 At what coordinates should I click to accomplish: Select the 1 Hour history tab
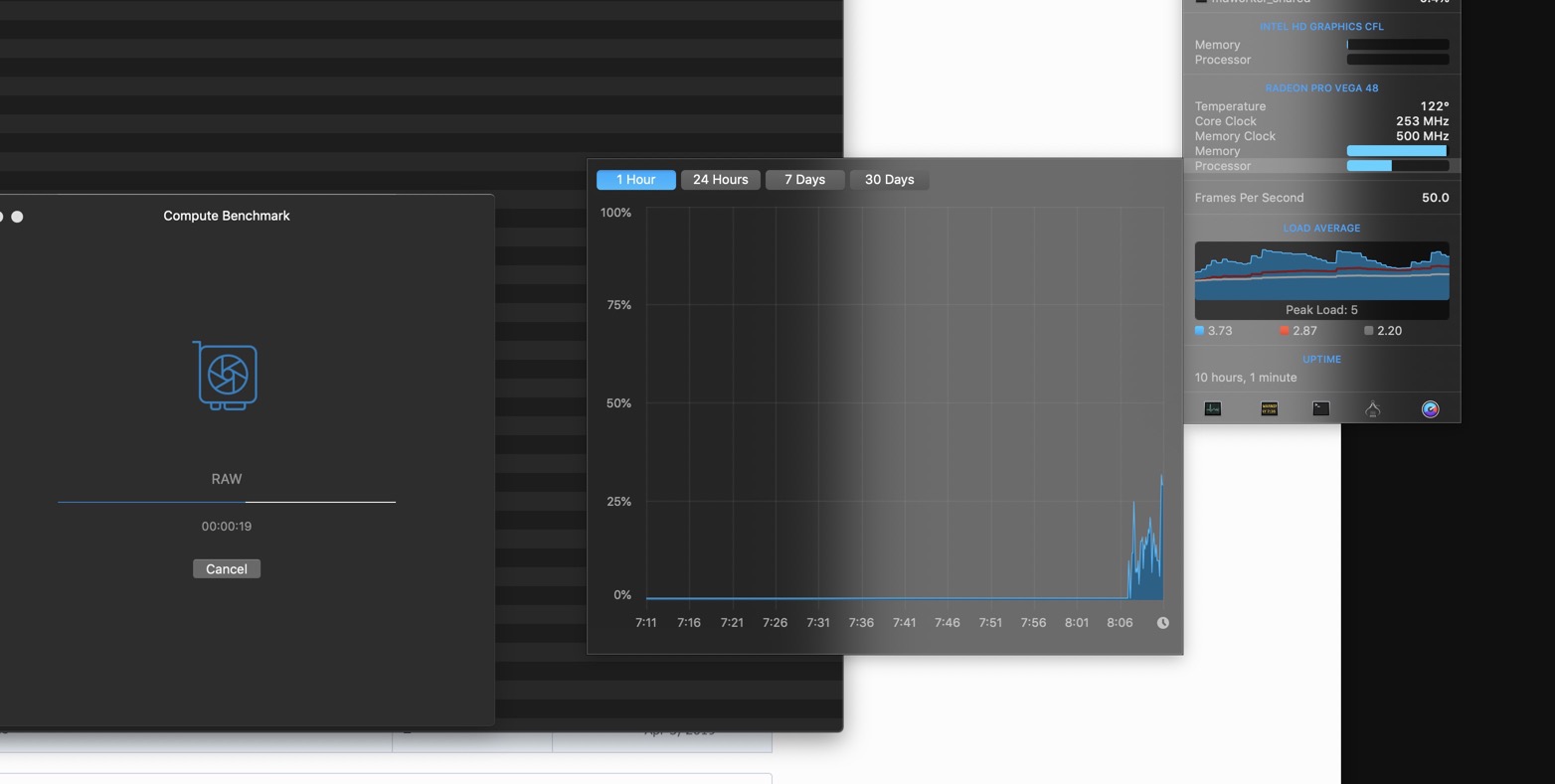(x=635, y=180)
